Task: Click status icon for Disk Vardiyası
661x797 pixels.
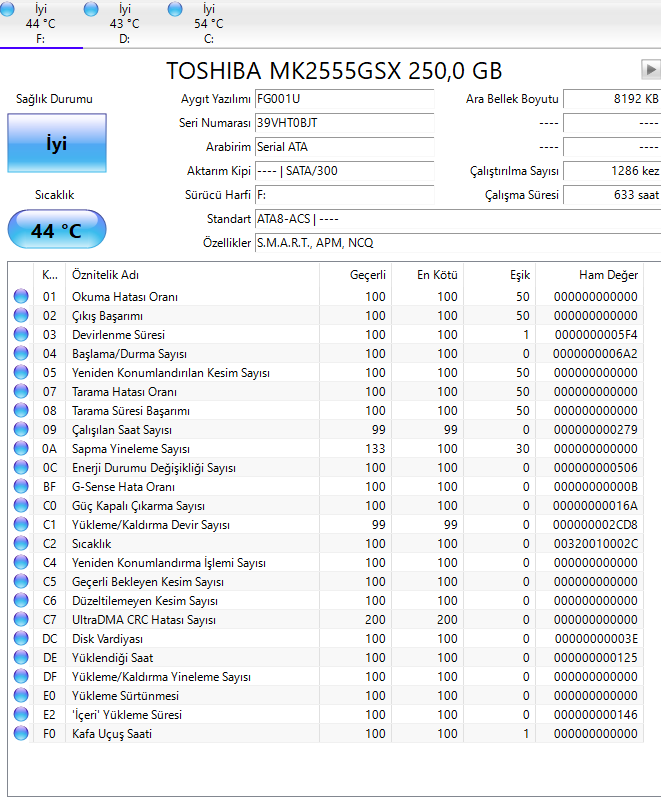Action: click(x=21, y=638)
